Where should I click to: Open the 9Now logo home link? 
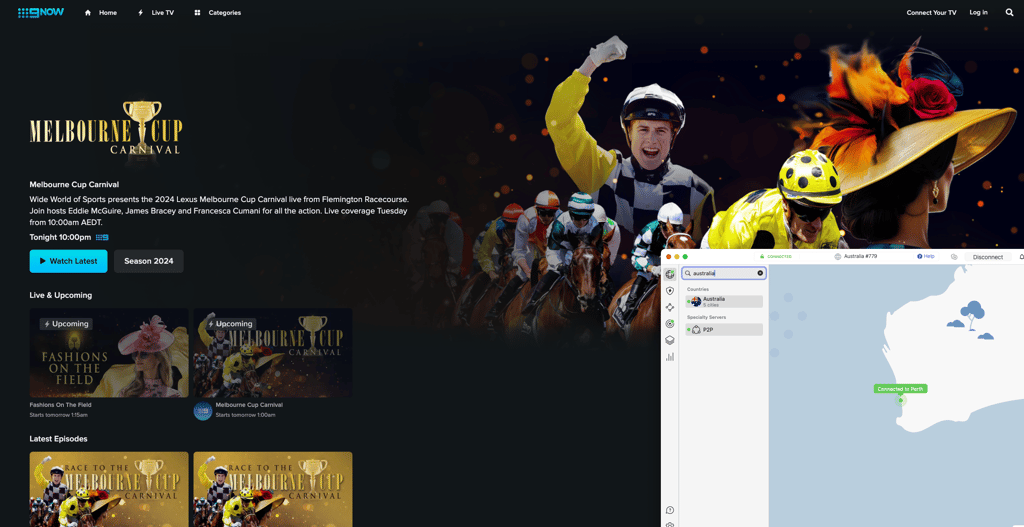40,12
